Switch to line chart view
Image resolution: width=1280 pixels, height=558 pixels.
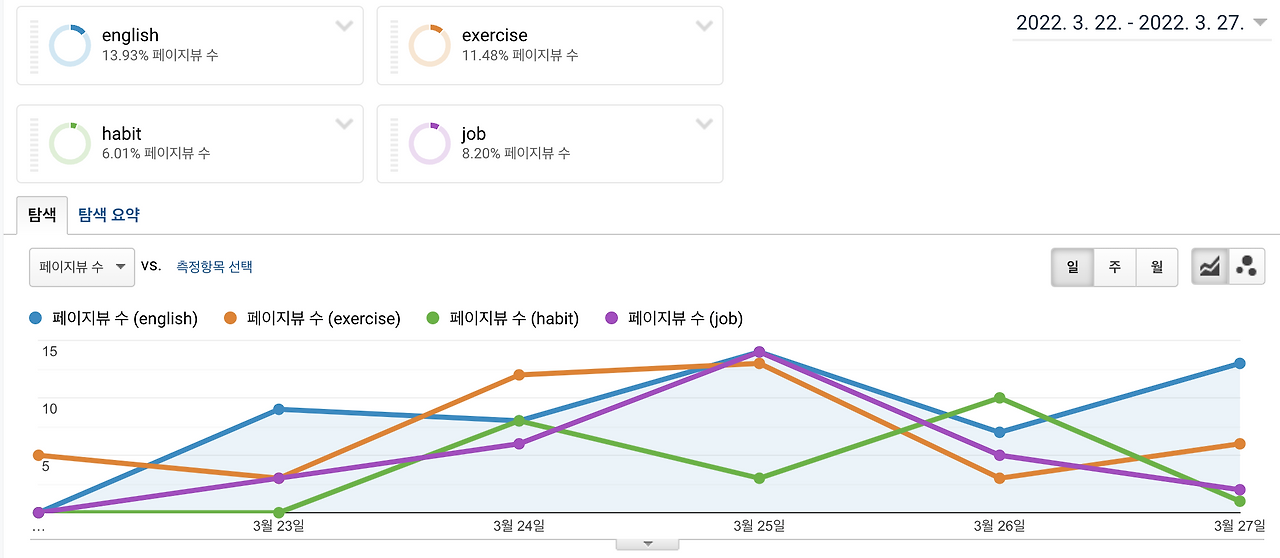(x=1211, y=267)
